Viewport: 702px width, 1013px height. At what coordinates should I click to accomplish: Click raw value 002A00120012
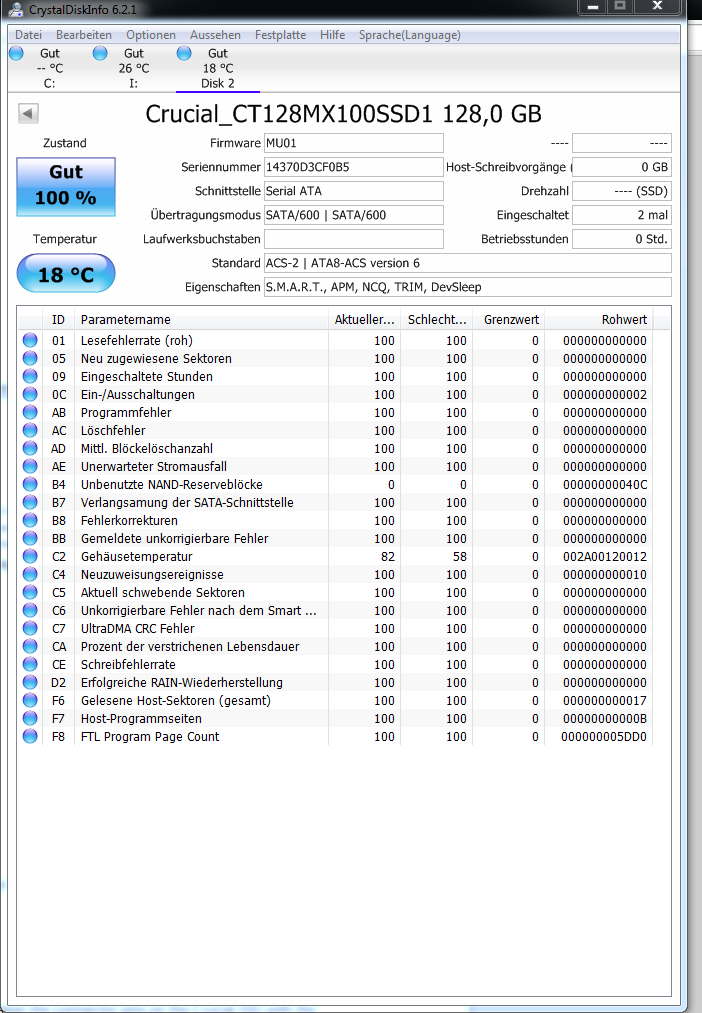point(604,556)
